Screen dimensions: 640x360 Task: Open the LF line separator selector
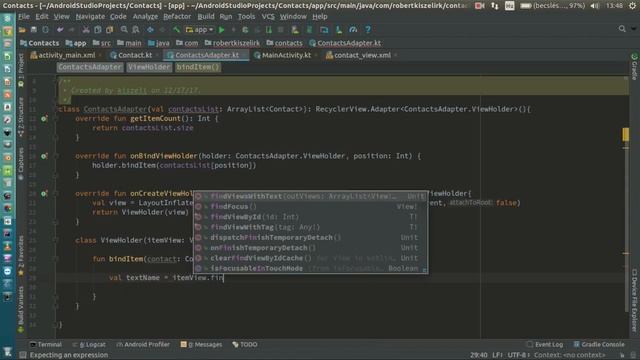497,355
